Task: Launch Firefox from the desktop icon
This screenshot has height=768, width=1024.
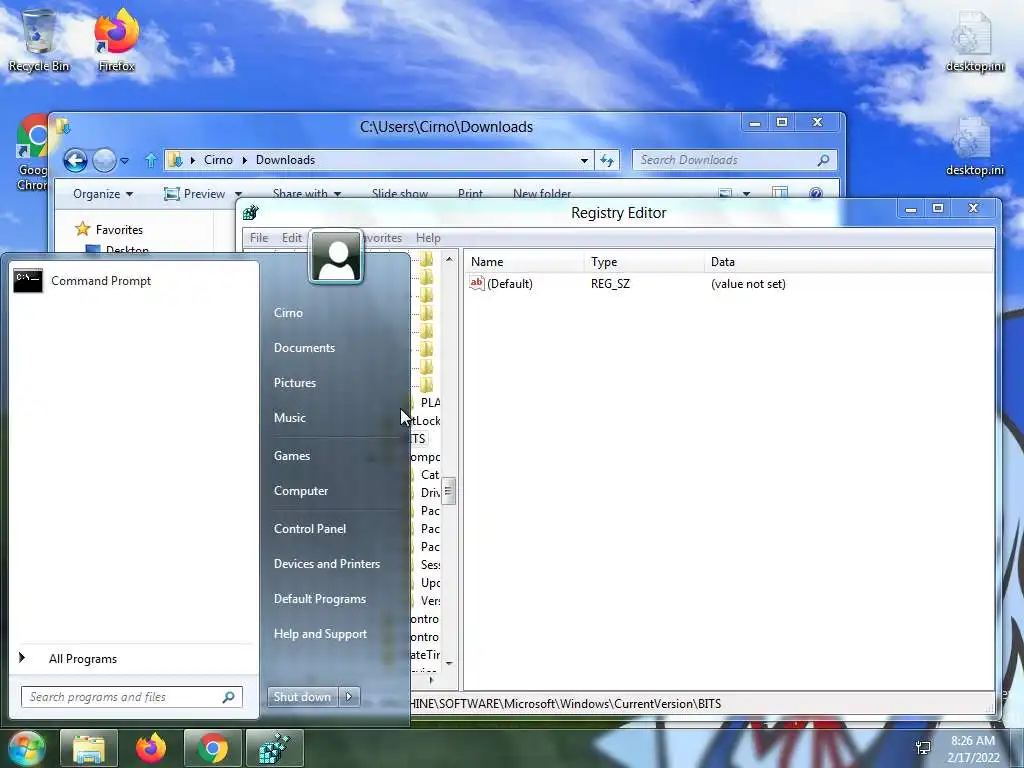Action: pyautogui.click(x=117, y=40)
